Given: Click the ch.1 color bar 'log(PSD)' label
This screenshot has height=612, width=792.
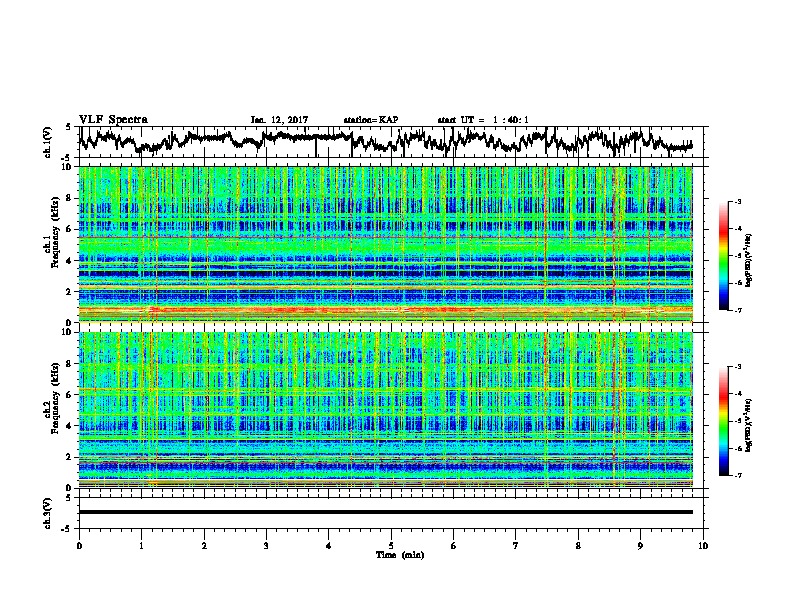Looking at the screenshot, I should (749, 261).
